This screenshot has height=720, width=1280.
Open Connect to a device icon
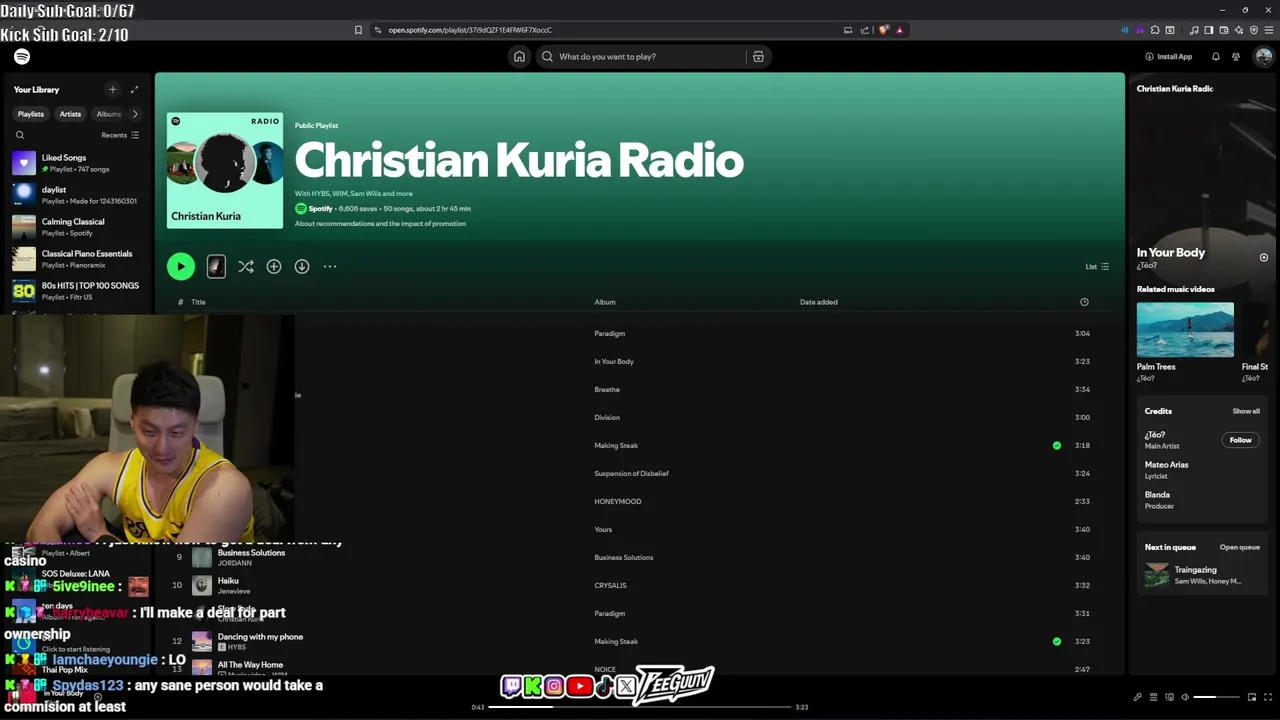pos(1169,697)
